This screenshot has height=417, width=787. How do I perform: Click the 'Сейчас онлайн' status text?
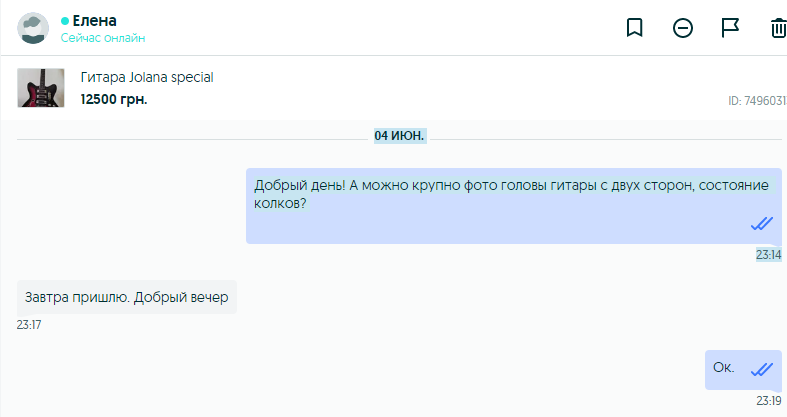[x=103, y=38]
